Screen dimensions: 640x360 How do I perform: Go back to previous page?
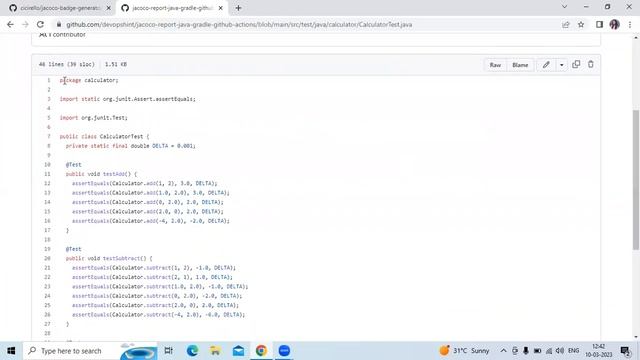(10, 24)
